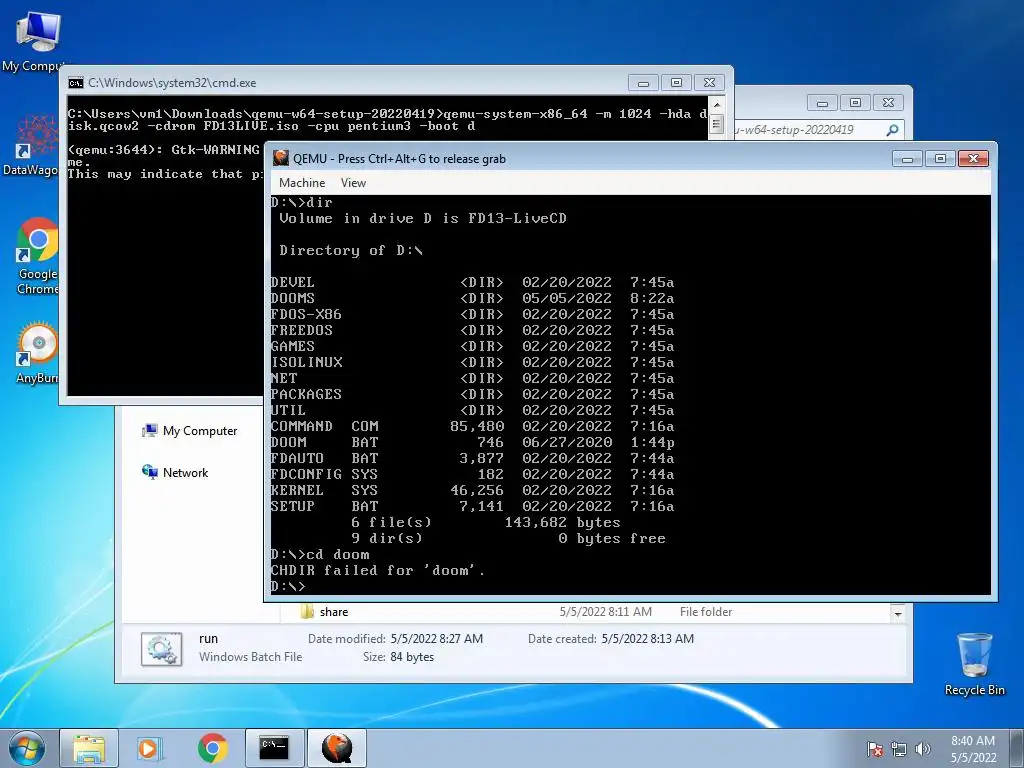Click the share folder icon in Explorer list
The image size is (1024, 768).
click(307, 612)
